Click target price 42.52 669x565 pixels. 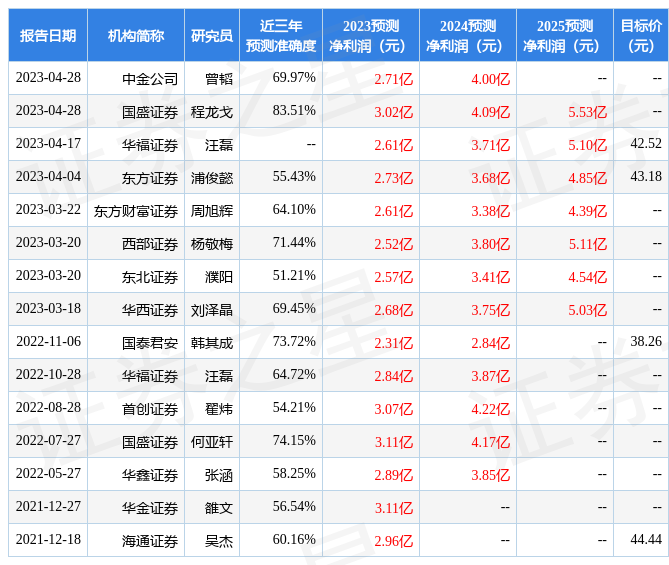(x=646, y=143)
